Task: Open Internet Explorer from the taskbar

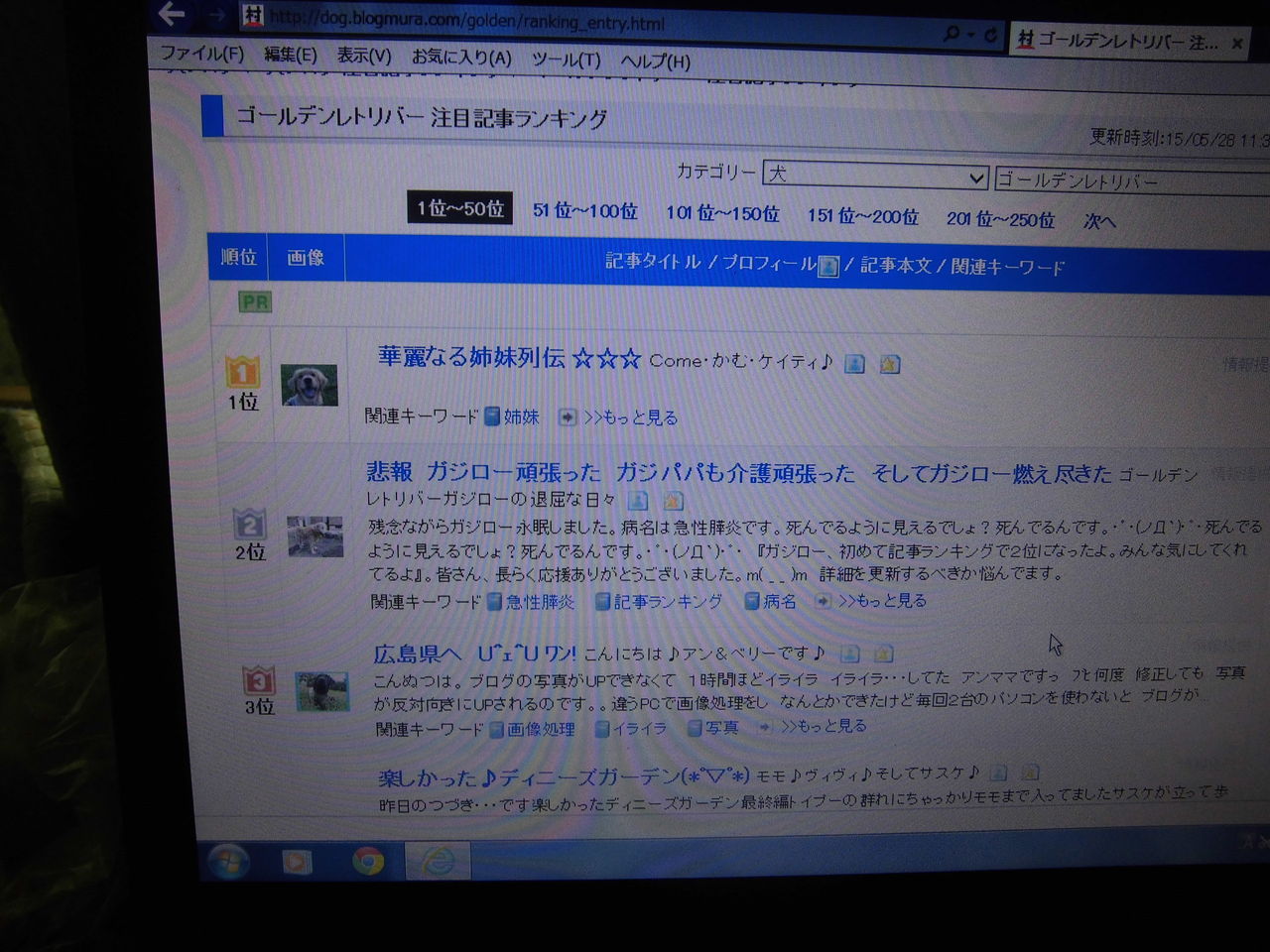Action: (436, 861)
